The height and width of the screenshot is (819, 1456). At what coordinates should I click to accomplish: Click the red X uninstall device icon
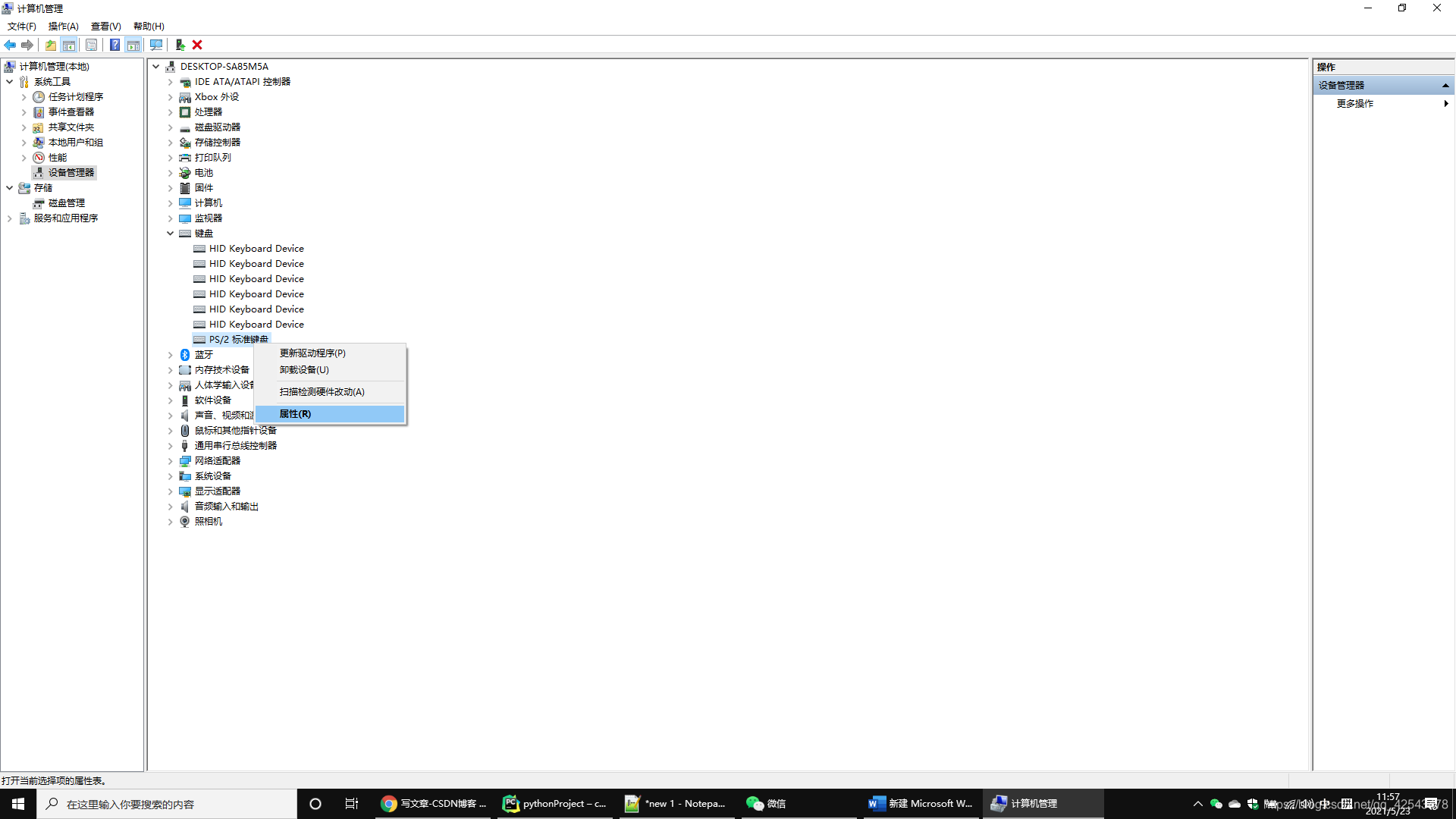click(197, 45)
